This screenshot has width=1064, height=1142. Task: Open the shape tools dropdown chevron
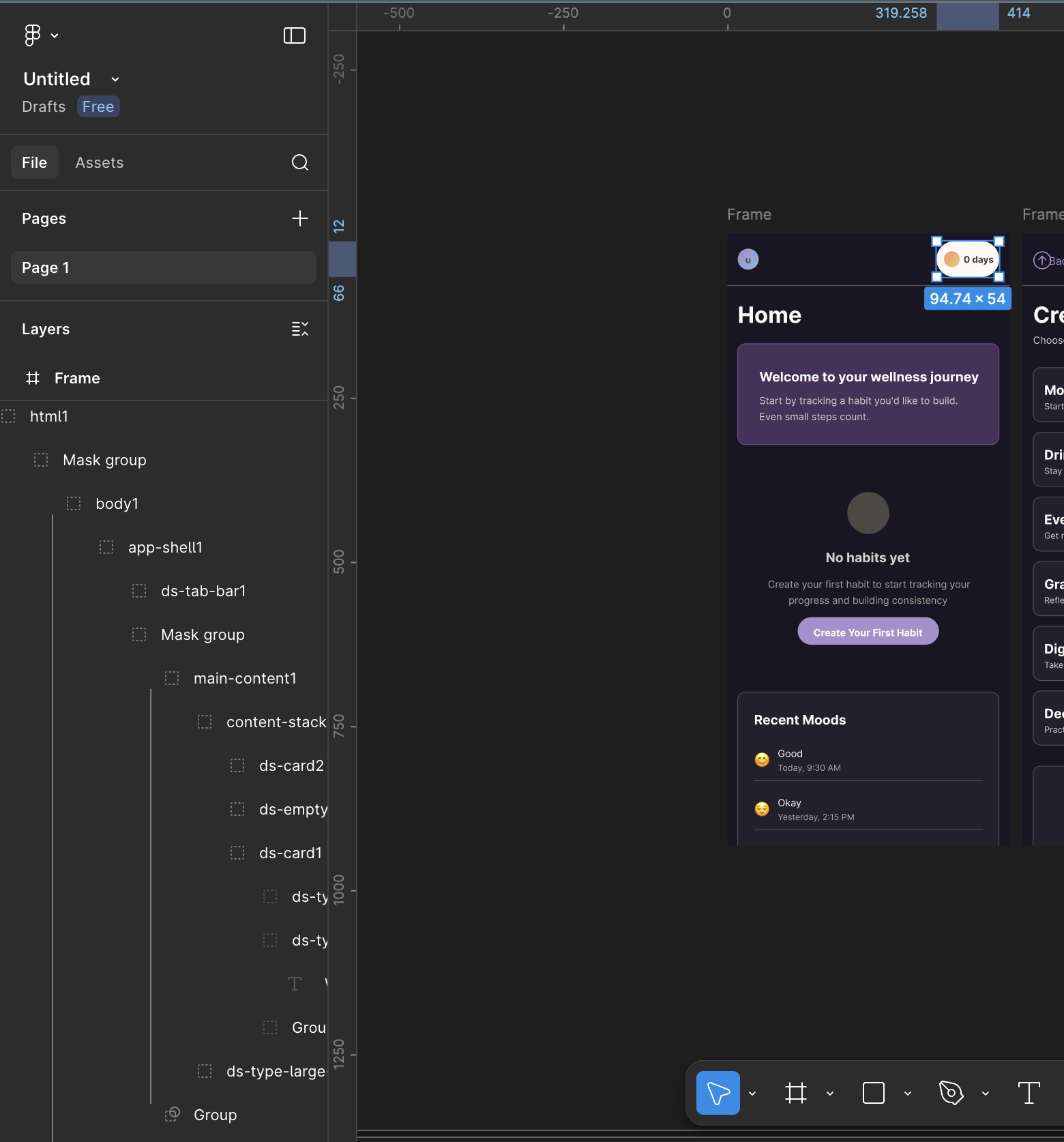(x=908, y=1094)
